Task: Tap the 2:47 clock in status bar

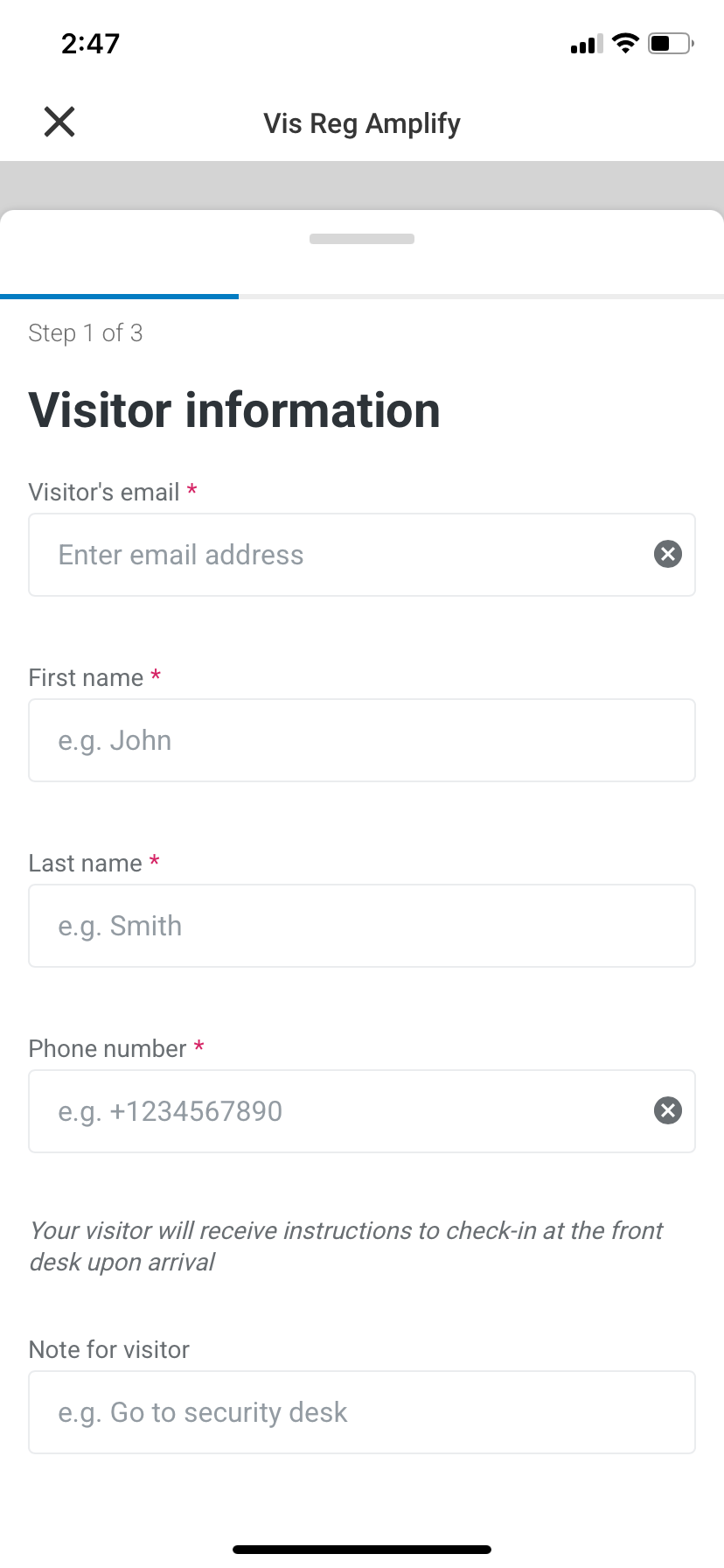Action: (x=90, y=43)
